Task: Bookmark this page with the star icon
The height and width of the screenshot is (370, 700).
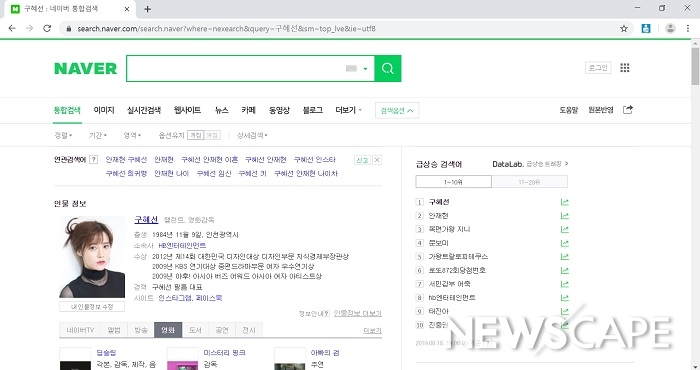Action: coord(624,29)
